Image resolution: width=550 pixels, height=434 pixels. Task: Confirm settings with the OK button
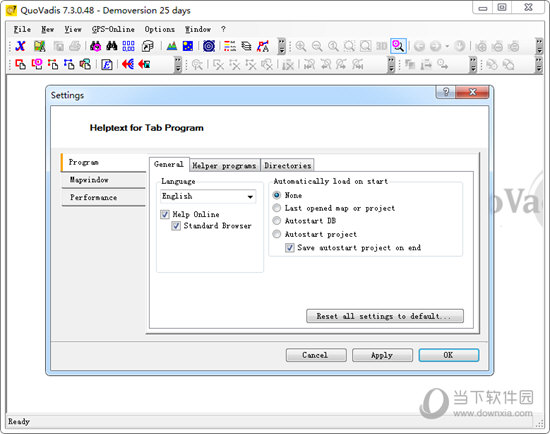pos(449,355)
